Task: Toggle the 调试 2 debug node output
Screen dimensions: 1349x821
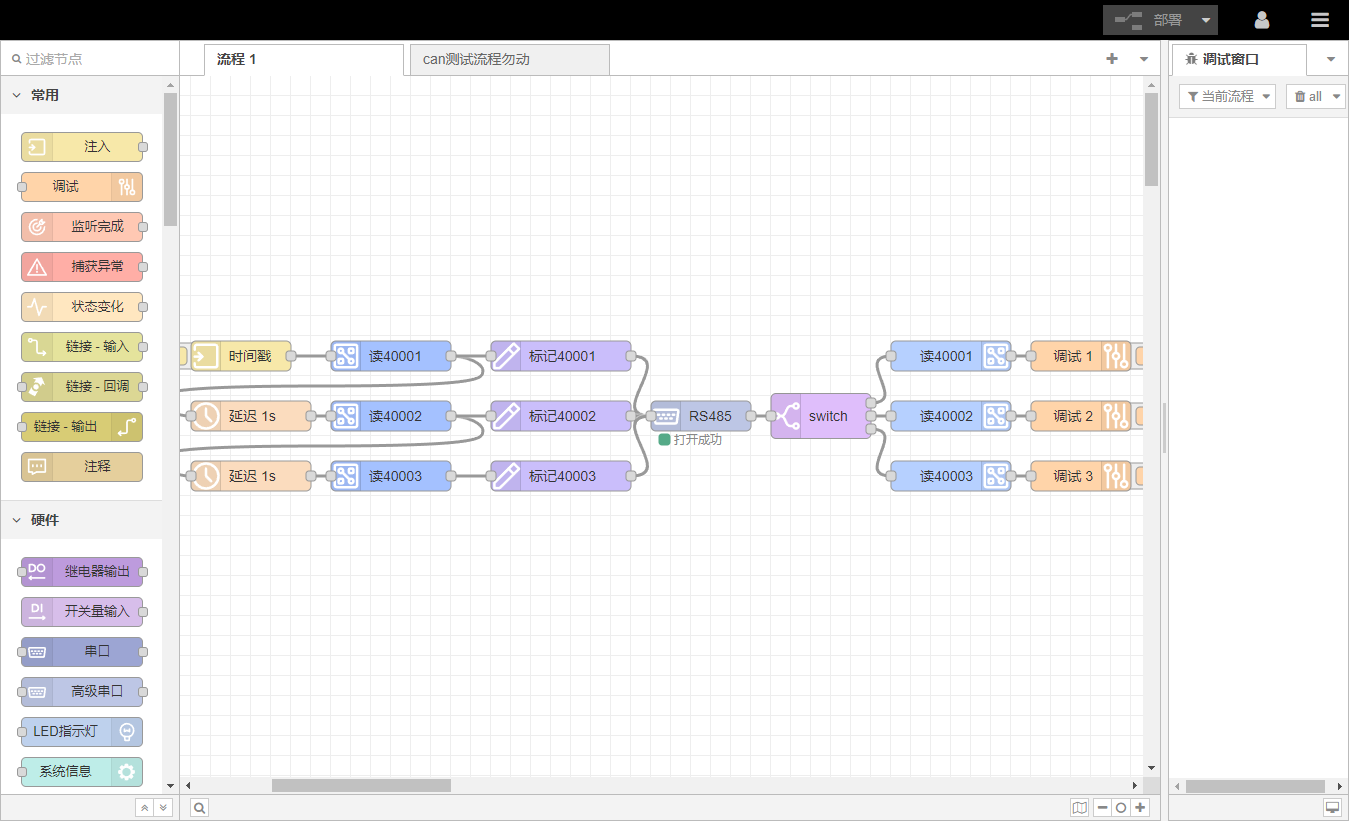Action: coord(1139,416)
